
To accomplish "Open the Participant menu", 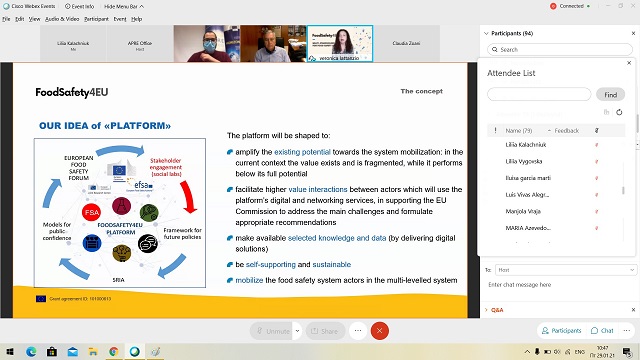I will (96, 19).
